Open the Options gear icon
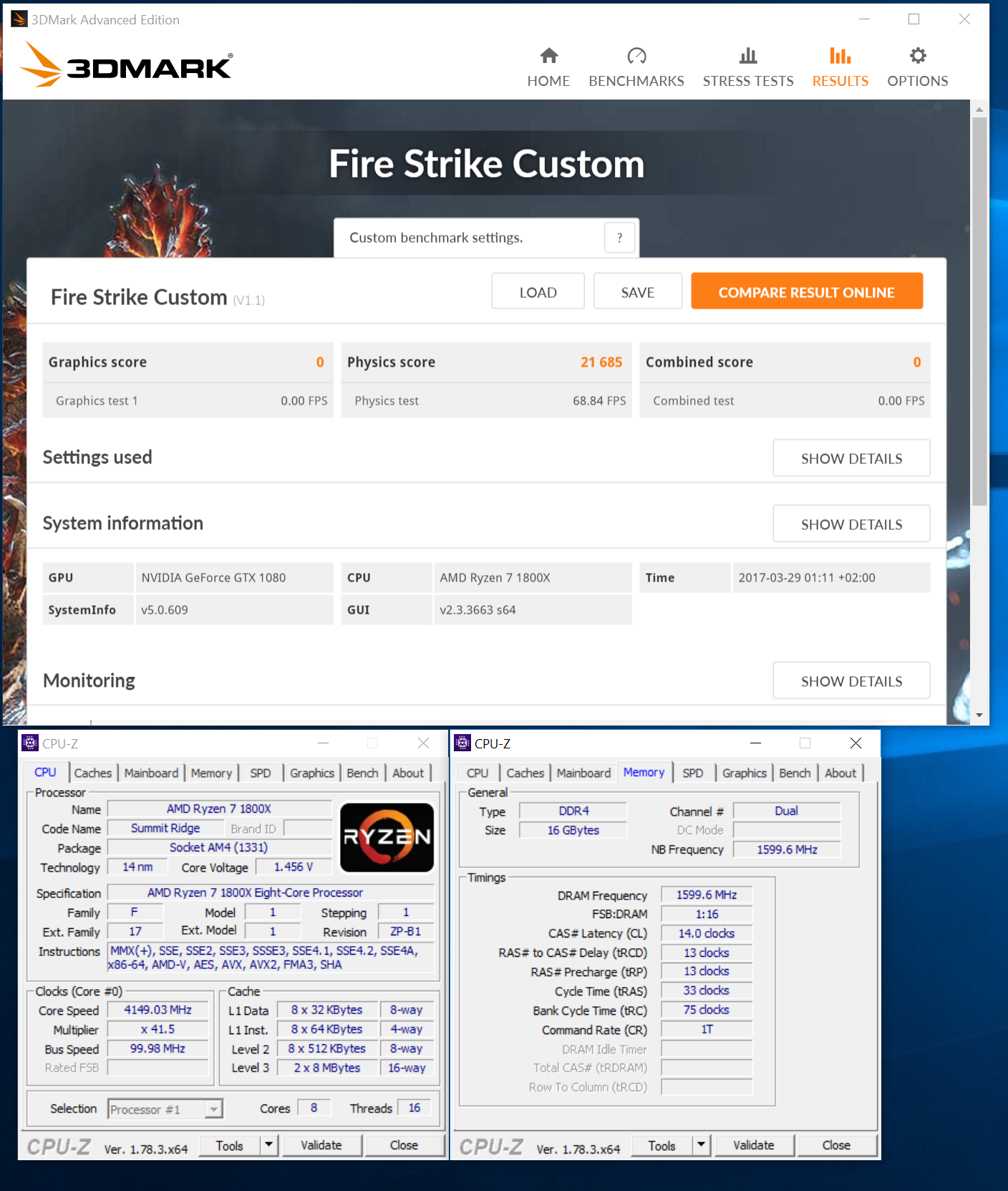Image resolution: width=1008 pixels, height=1191 pixels. (x=918, y=56)
